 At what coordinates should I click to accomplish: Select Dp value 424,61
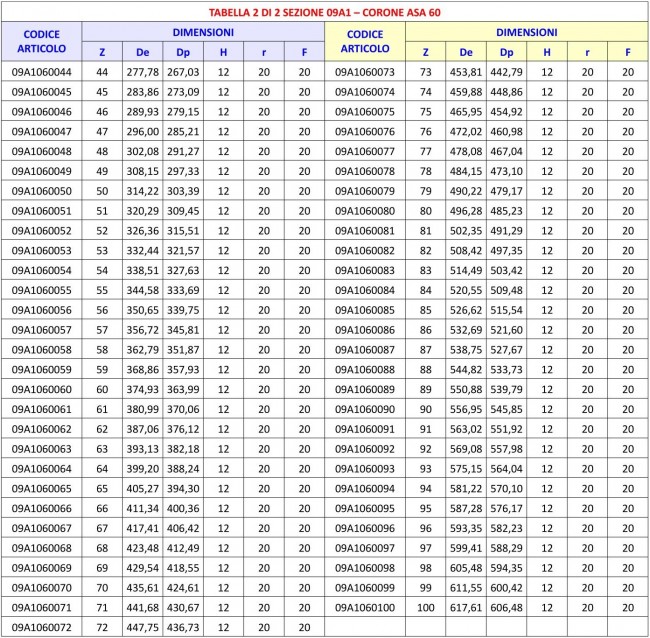point(183,587)
